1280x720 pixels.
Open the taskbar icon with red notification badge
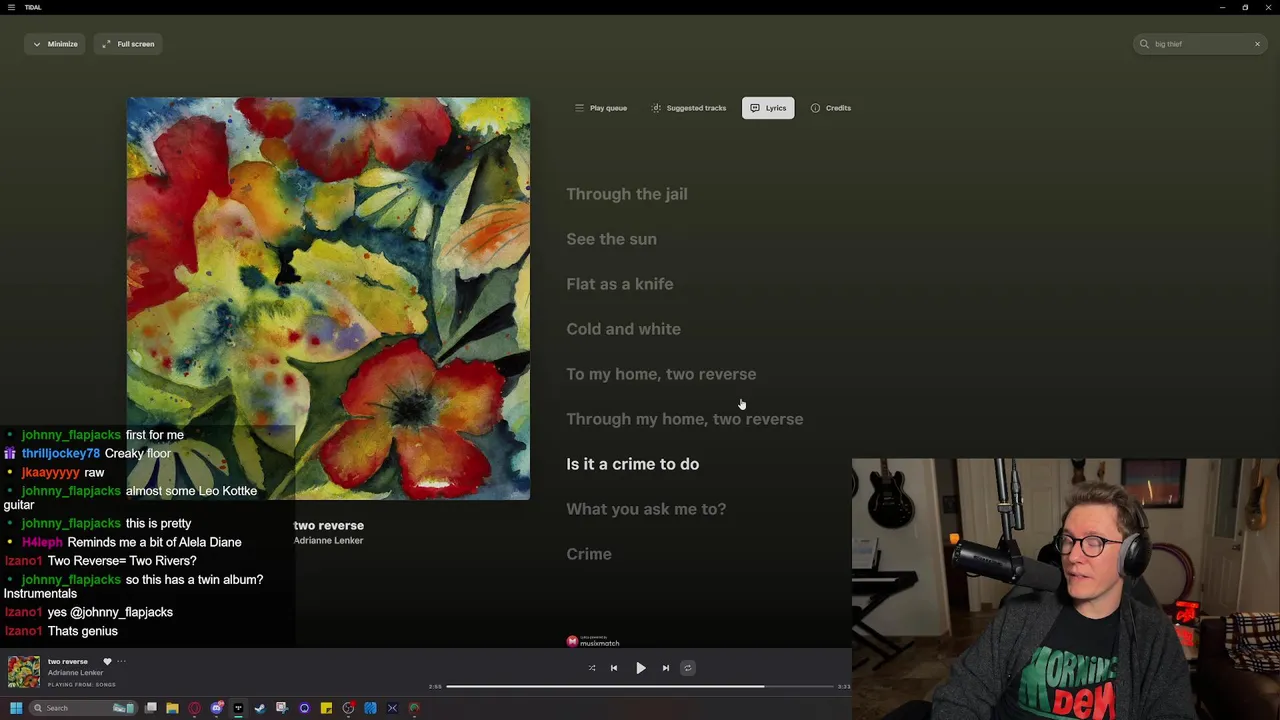point(348,708)
